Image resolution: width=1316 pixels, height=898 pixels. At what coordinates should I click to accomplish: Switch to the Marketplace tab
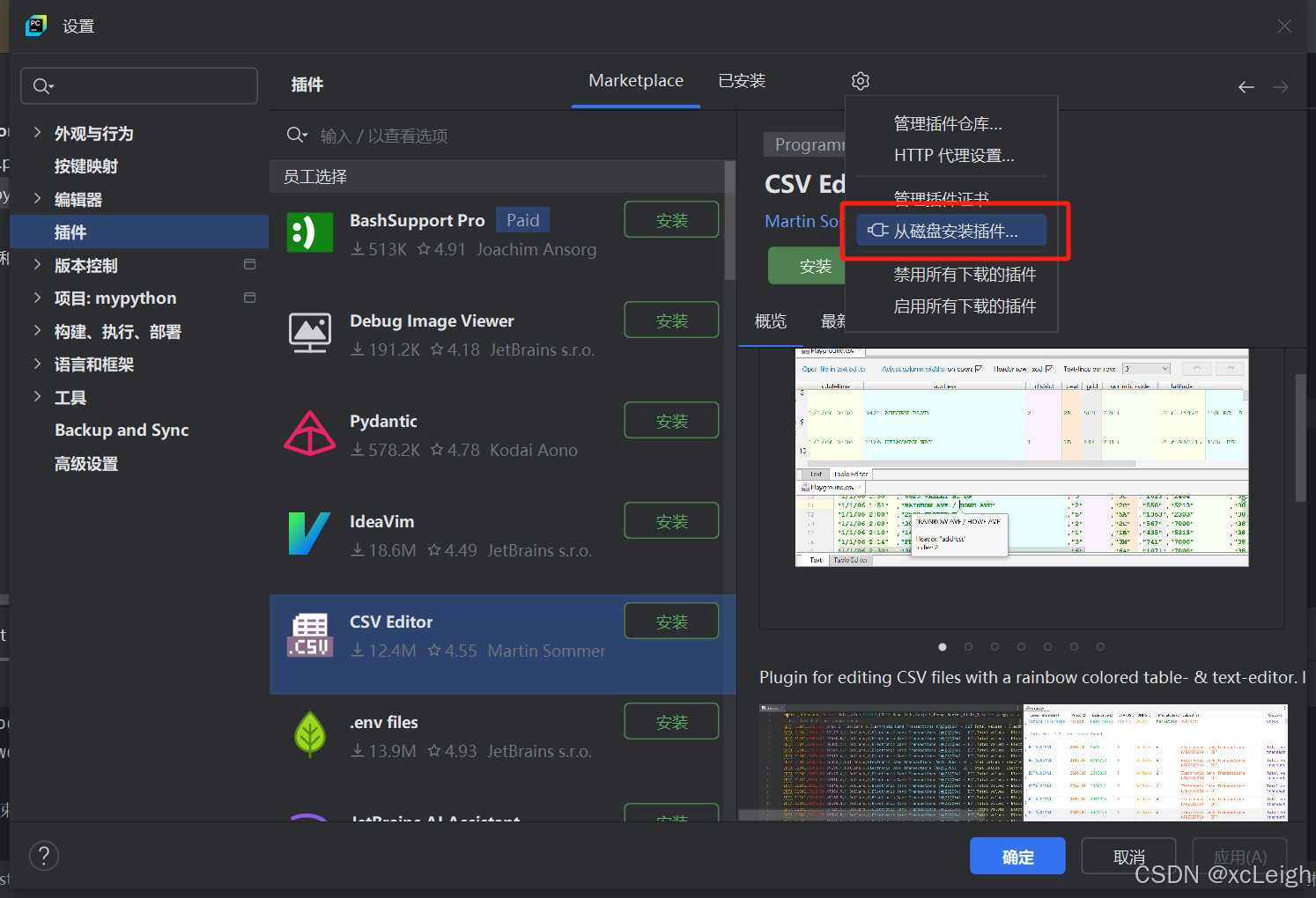point(636,81)
